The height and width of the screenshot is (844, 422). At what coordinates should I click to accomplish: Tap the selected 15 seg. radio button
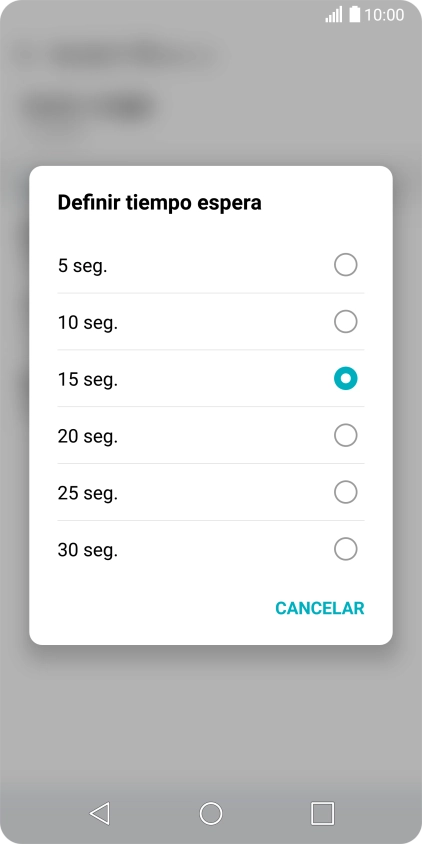pos(346,379)
